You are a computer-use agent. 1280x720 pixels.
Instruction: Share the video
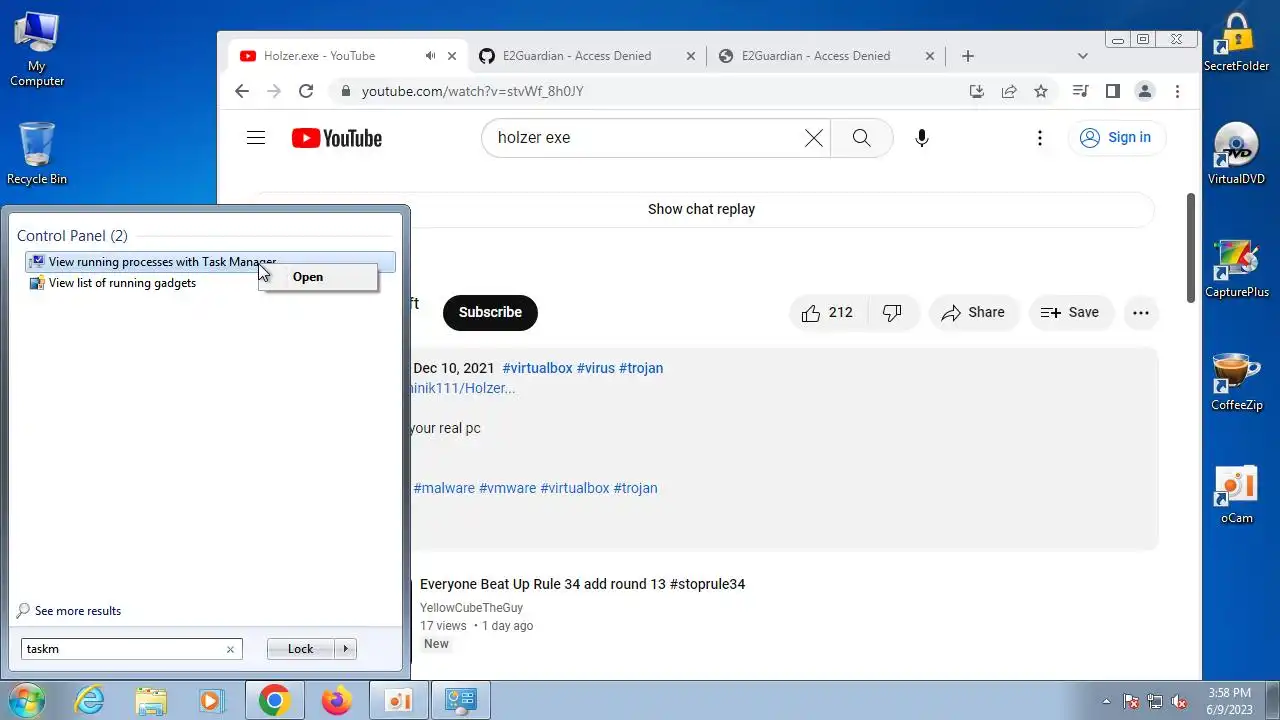[973, 312]
